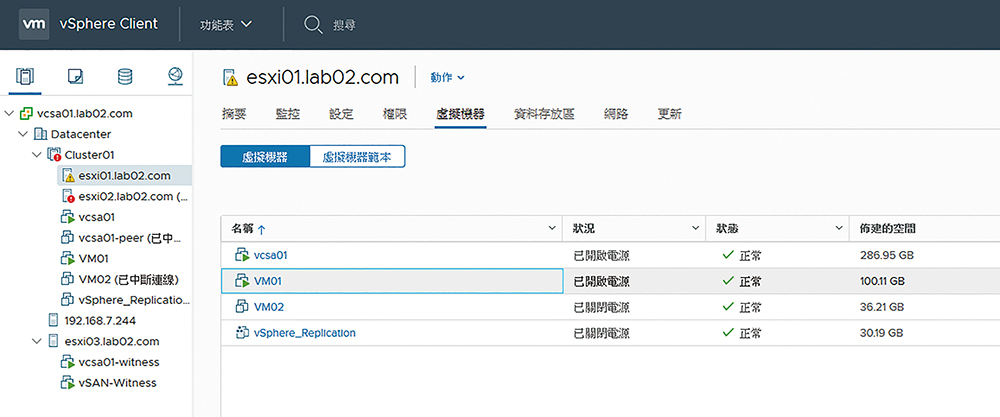The width and height of the screenshot is (1000, 417).
Task: Switch to the 更新 tab
Action: 670,114
